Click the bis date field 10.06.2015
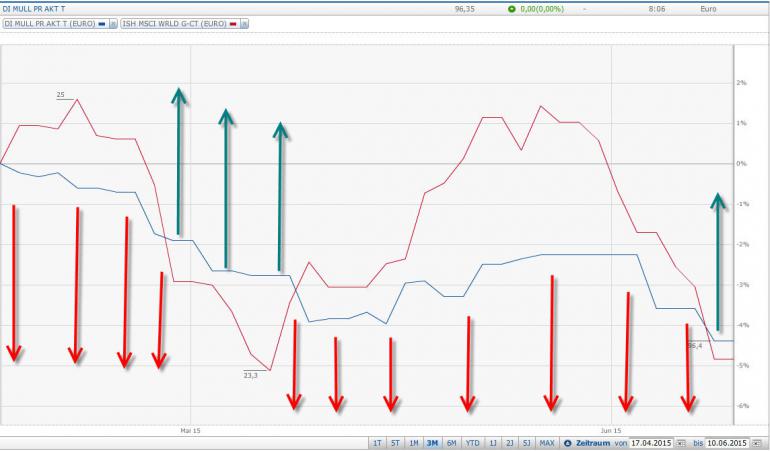 [x=727, y=443]
